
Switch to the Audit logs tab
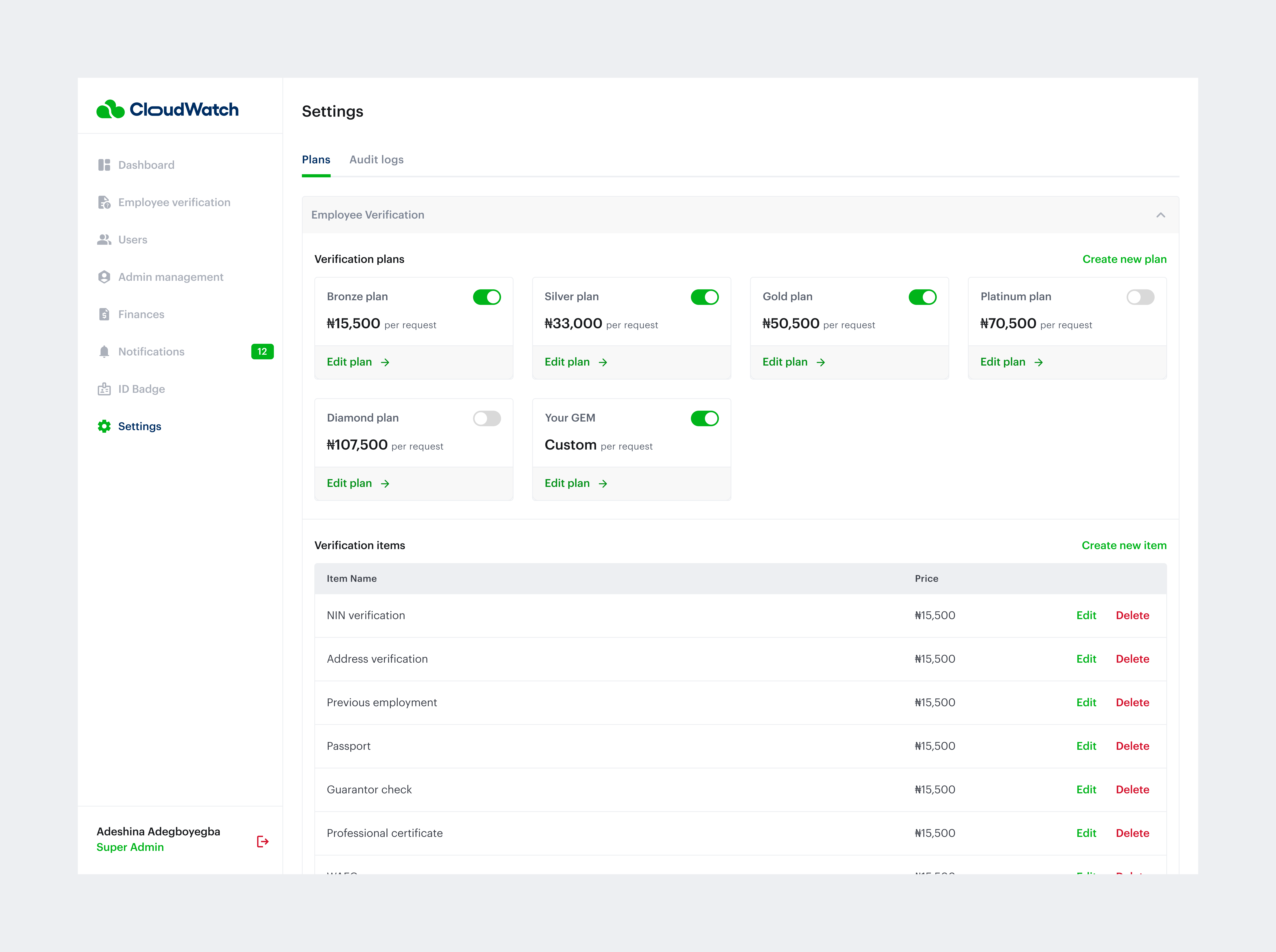[x=376, y=160]
